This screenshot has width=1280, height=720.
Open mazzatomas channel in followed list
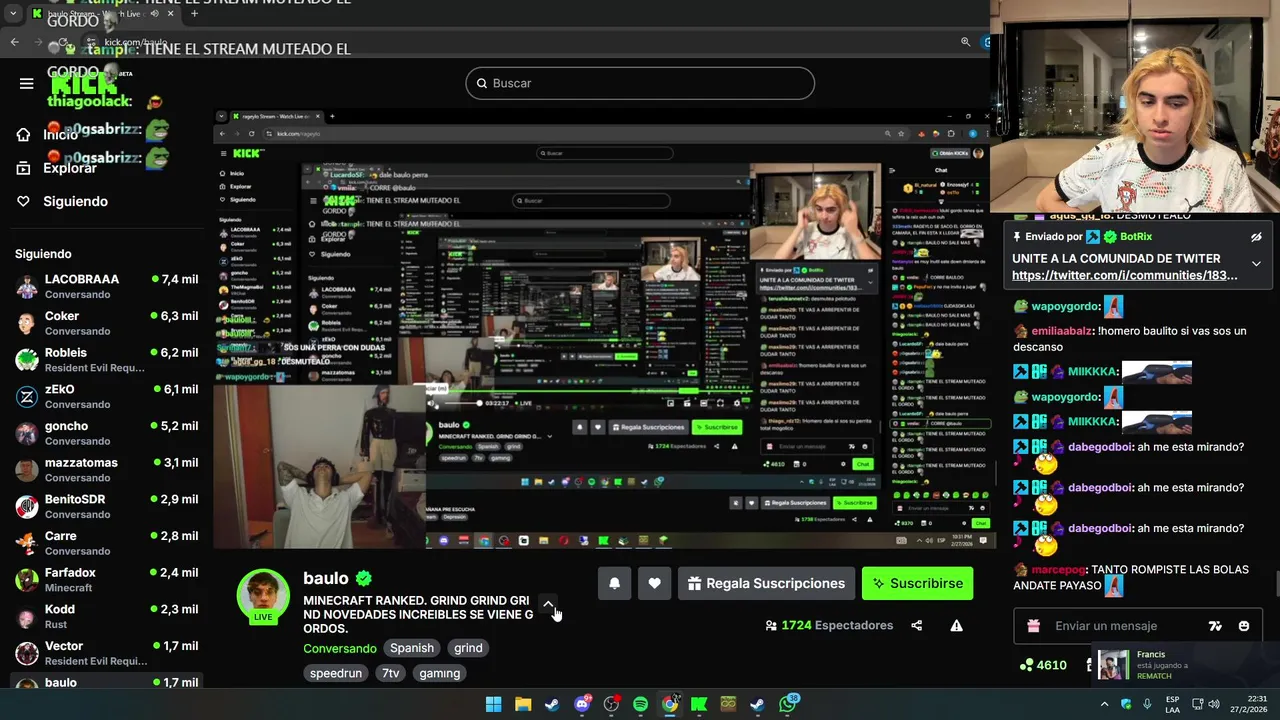107,470
